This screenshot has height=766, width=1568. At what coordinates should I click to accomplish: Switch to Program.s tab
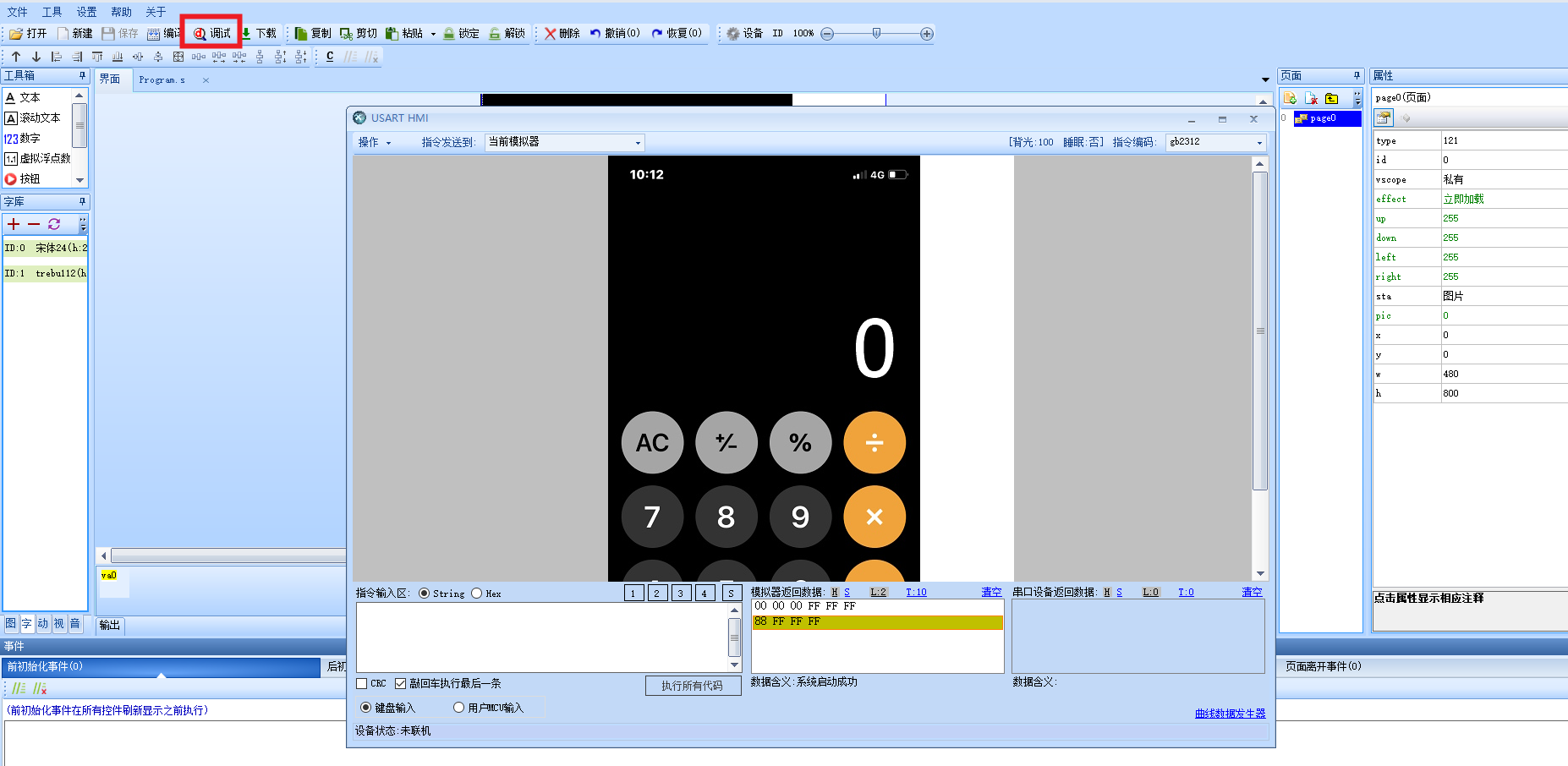pyautogui.click(x=162, y=79)
